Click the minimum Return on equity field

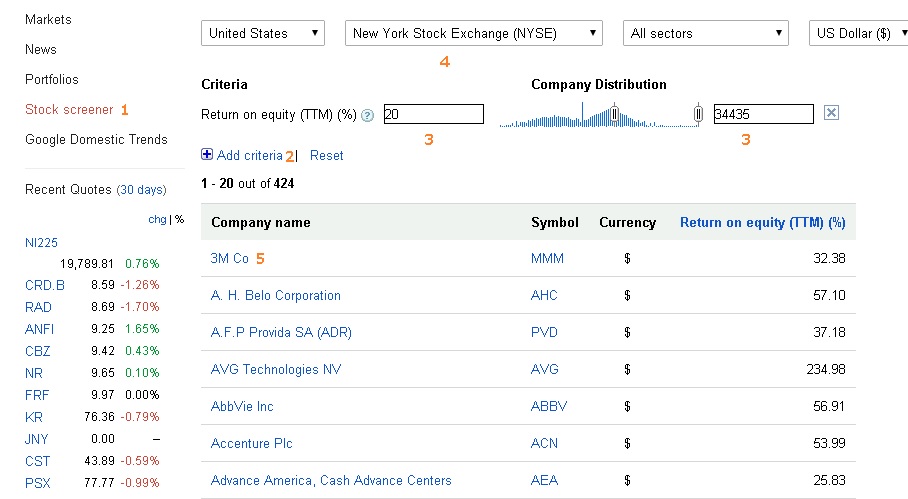[x=433, y=114]
